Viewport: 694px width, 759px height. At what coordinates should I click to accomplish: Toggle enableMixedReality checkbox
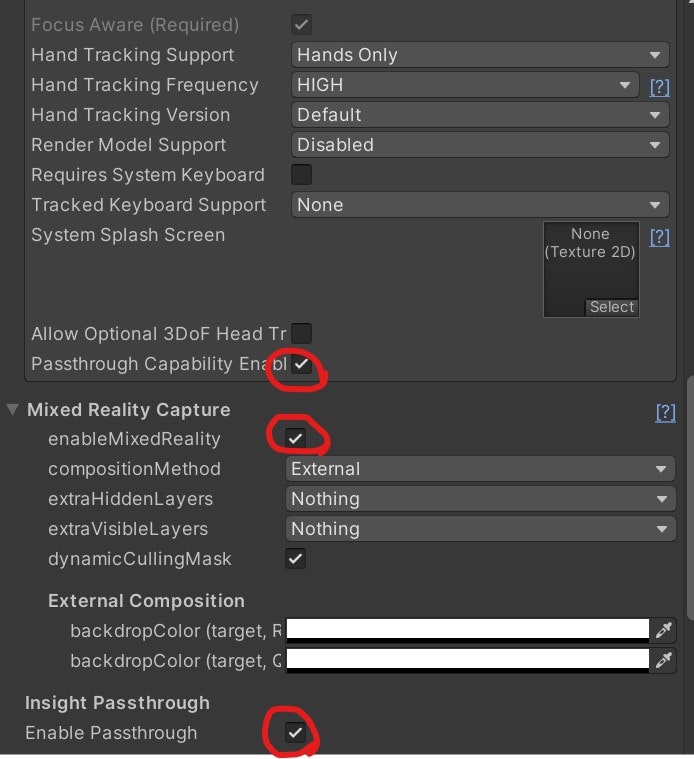click(295, 439)
